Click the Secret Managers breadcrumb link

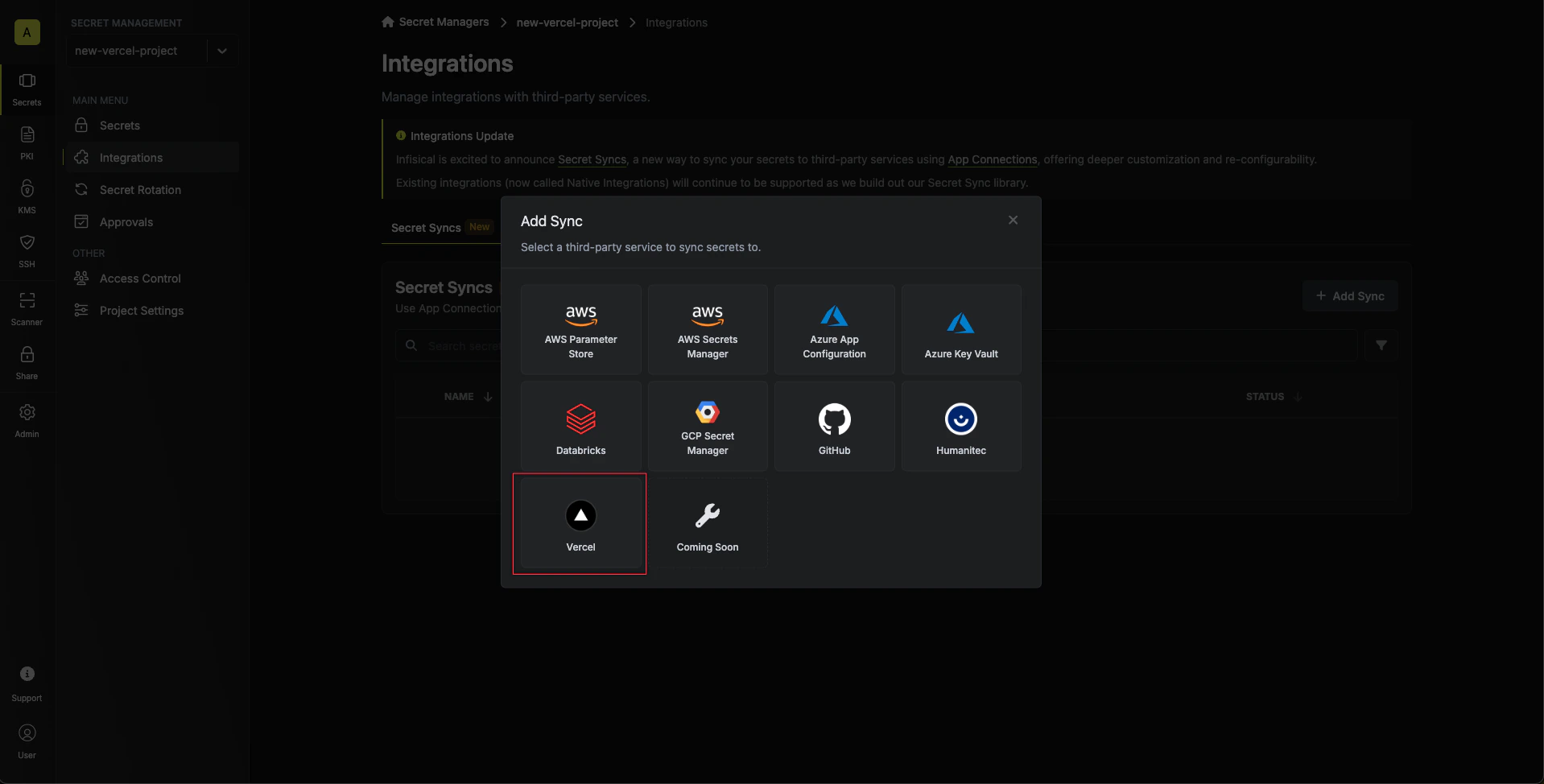click(x=436, y=22)
